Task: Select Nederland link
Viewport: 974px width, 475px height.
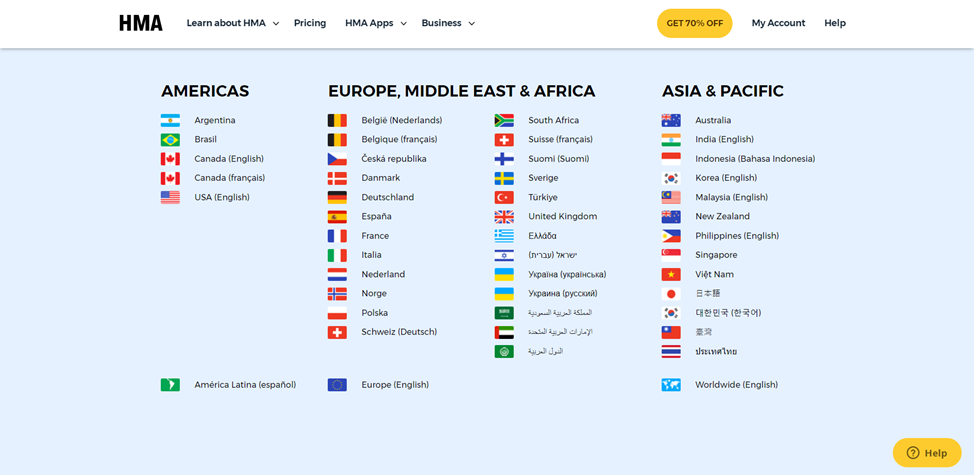Action: (383, 274)
